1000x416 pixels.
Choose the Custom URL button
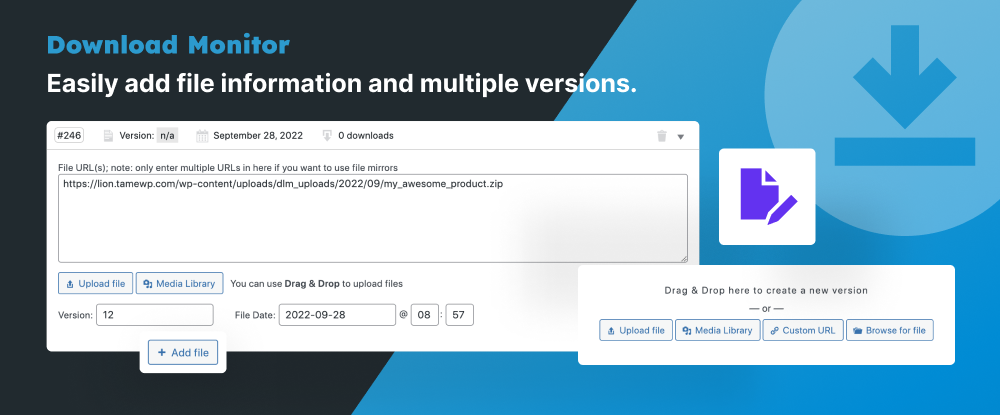(802, 330)
